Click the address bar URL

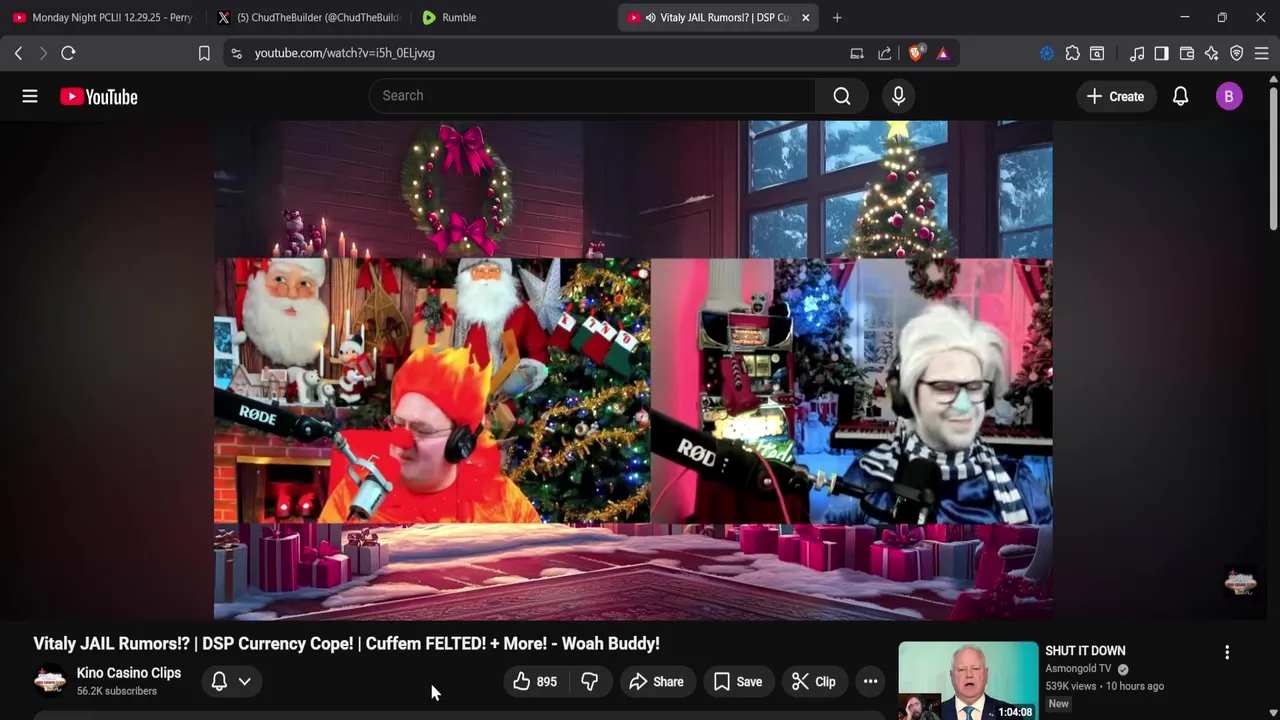[x=345, y=53]
